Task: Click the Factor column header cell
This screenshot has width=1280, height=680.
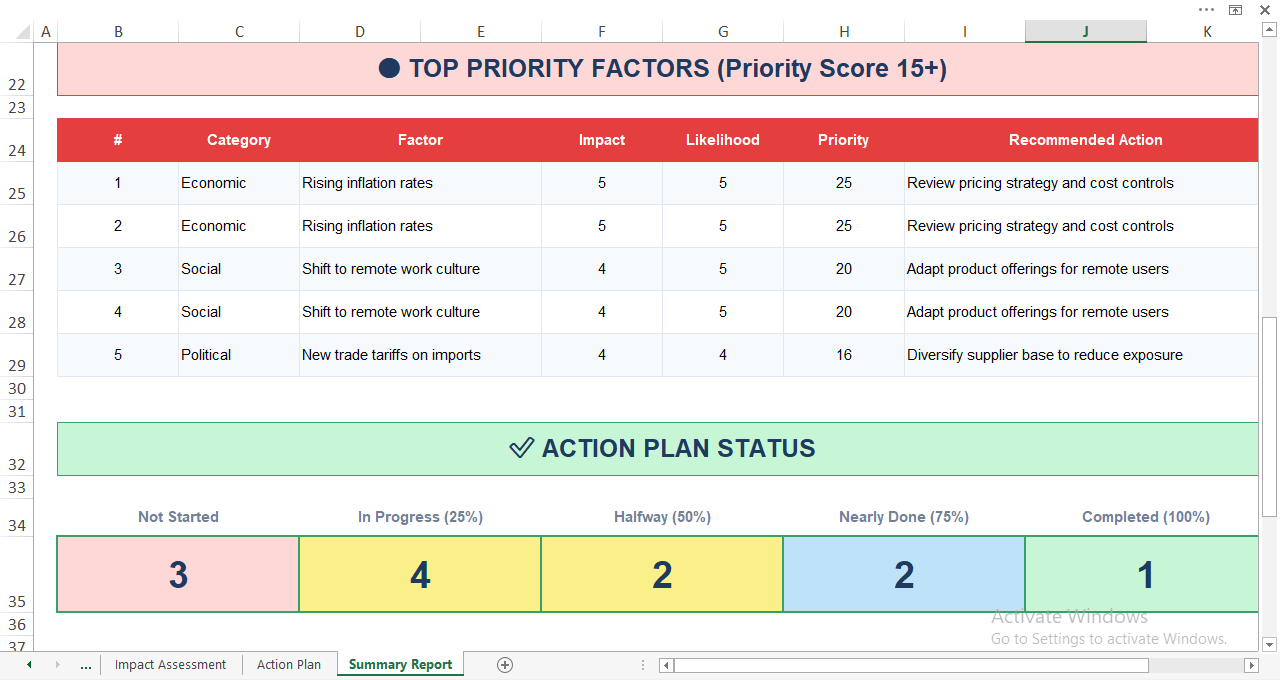Action: pyautogui.click(x=420, y=140)
